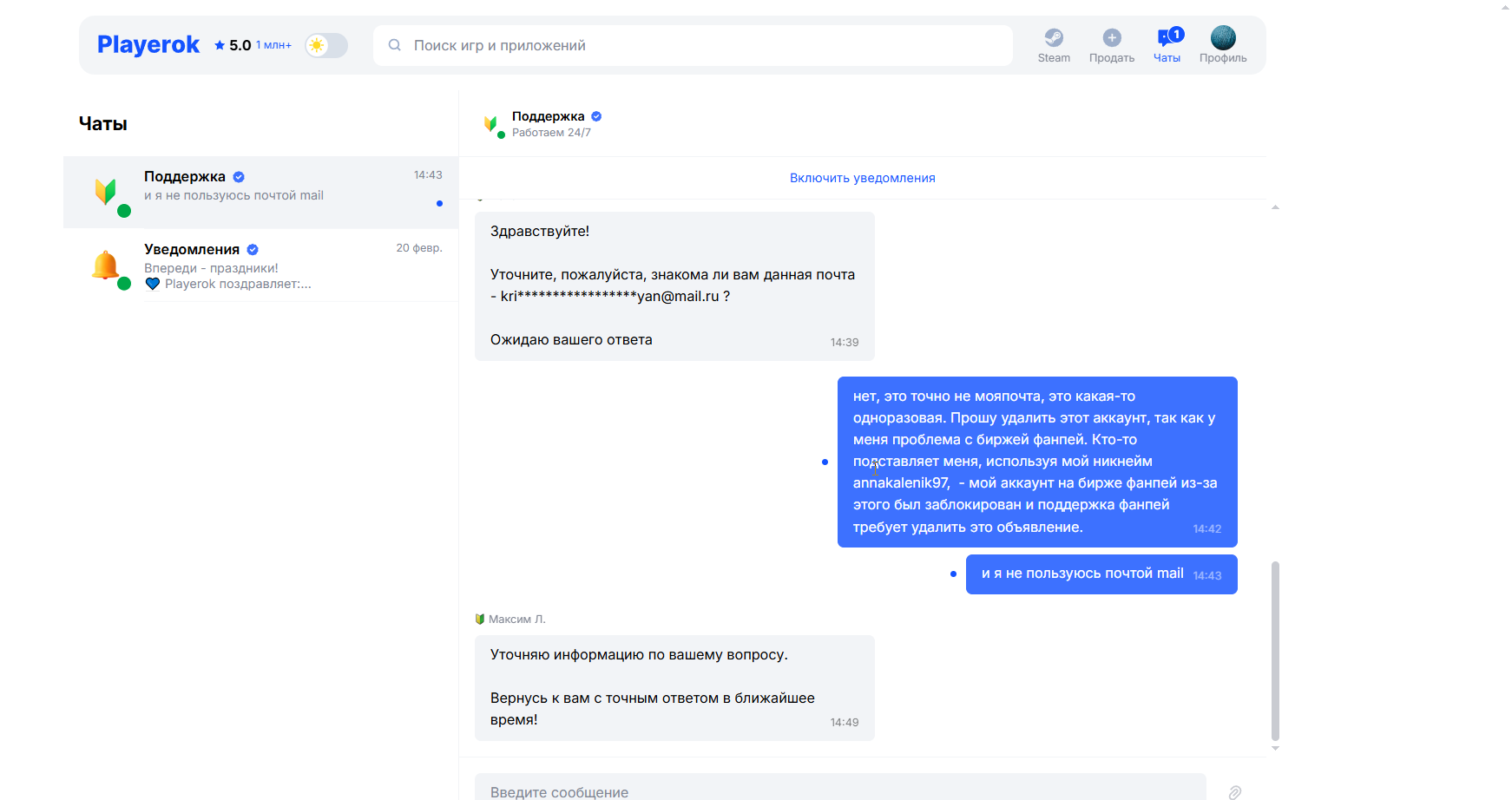Click the Работаем 24/7 status text
The height and width of the screenshot is (800, 1512).
pyautogui.click(x=551, y=133)
